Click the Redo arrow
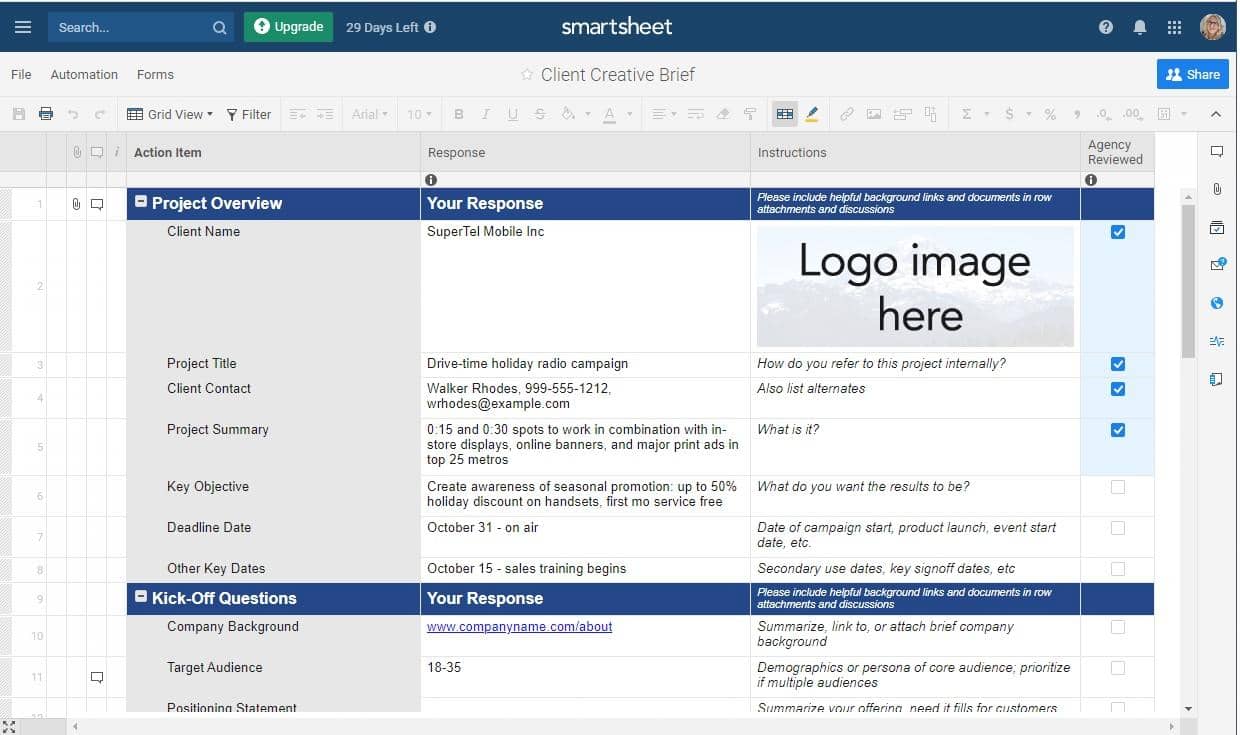The width and height of the screenshot is (1240, 735). coord(100,114)
